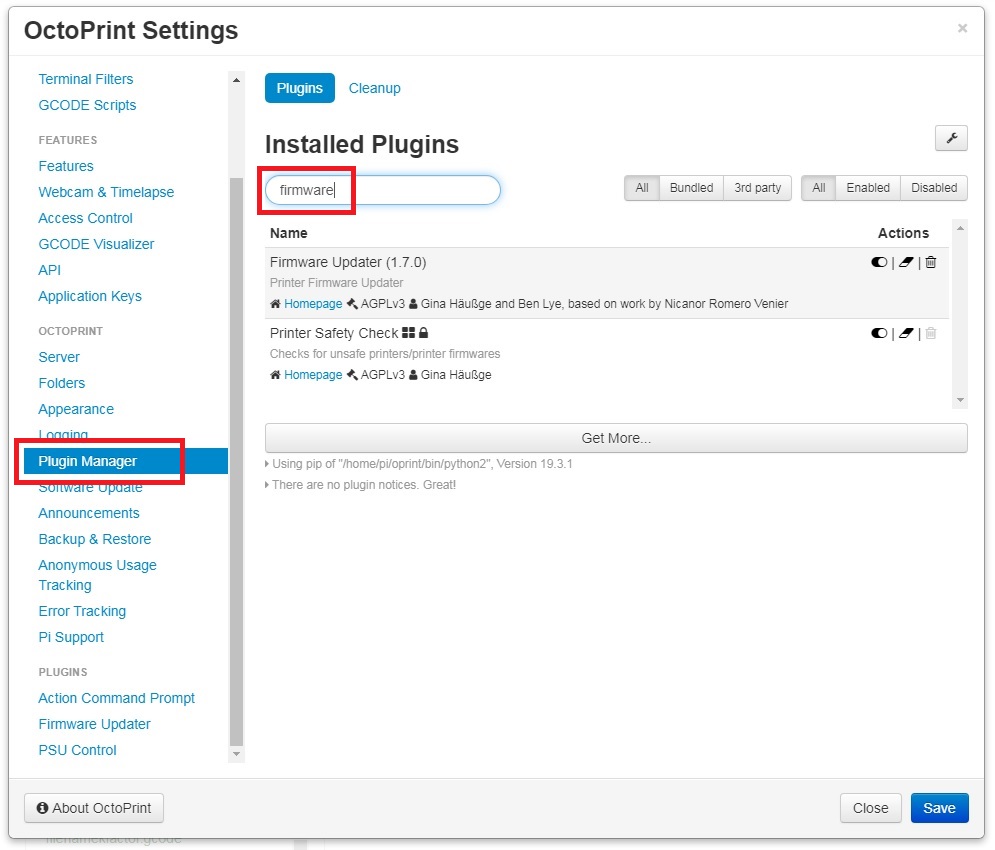995x850 pixels.
Task: Click eraser cleanup icon for Firmware Updater
Action: [906, 262]
